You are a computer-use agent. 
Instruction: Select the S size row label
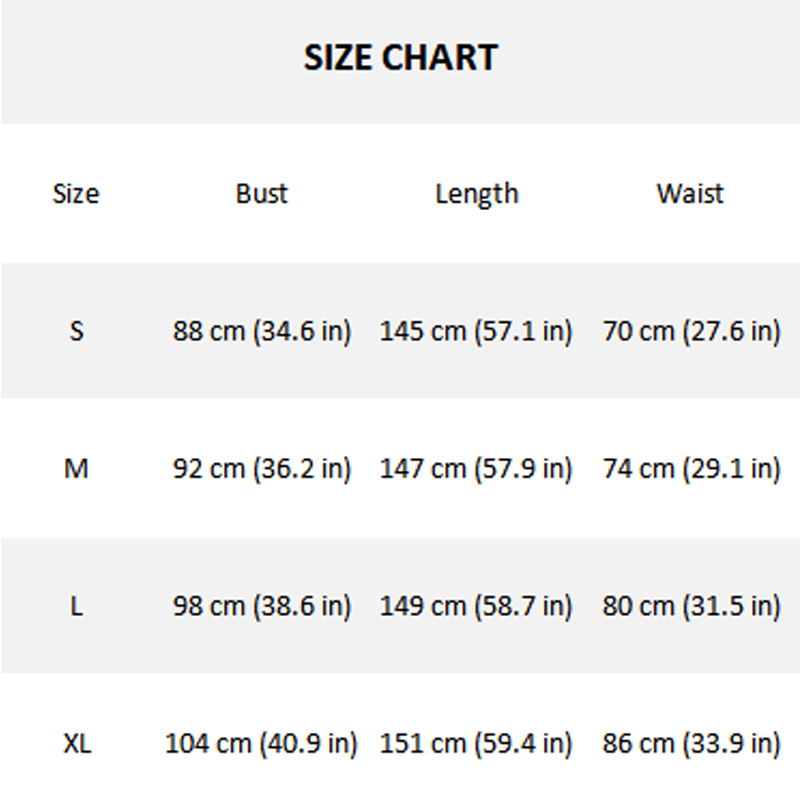[x=76, y=331]
